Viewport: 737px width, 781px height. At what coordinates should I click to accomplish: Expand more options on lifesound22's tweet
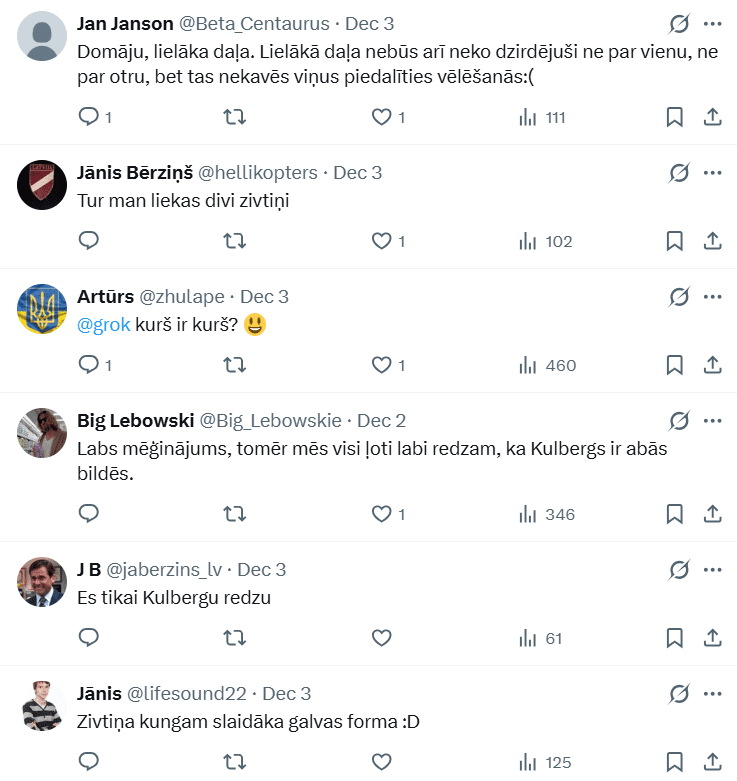coord(713,694)
